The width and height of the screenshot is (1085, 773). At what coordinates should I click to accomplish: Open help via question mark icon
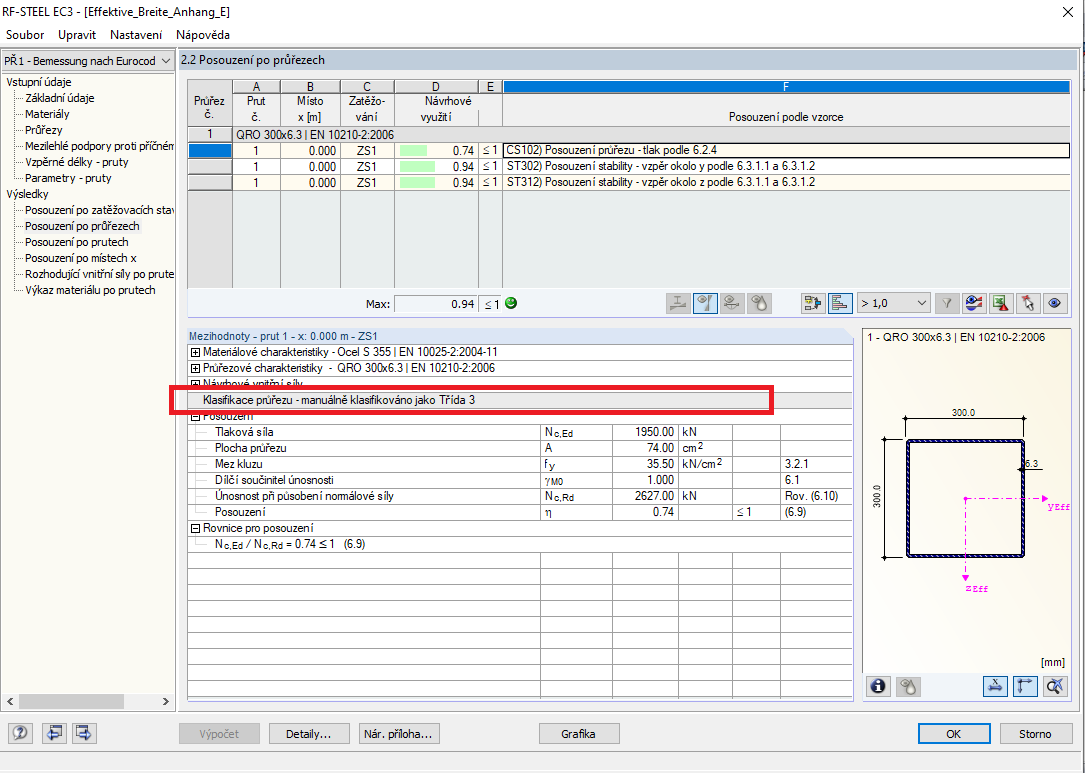(x=20, y=733)
